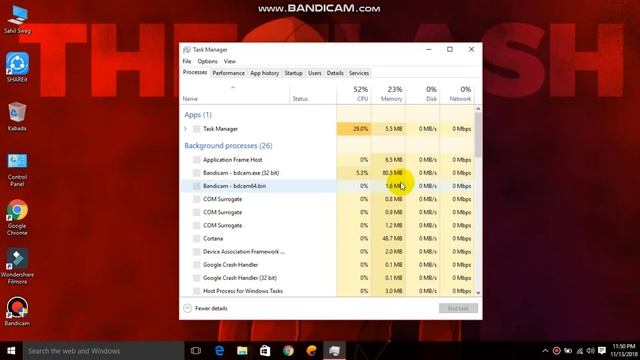Open the Options menu

click(x=207, y=61)
